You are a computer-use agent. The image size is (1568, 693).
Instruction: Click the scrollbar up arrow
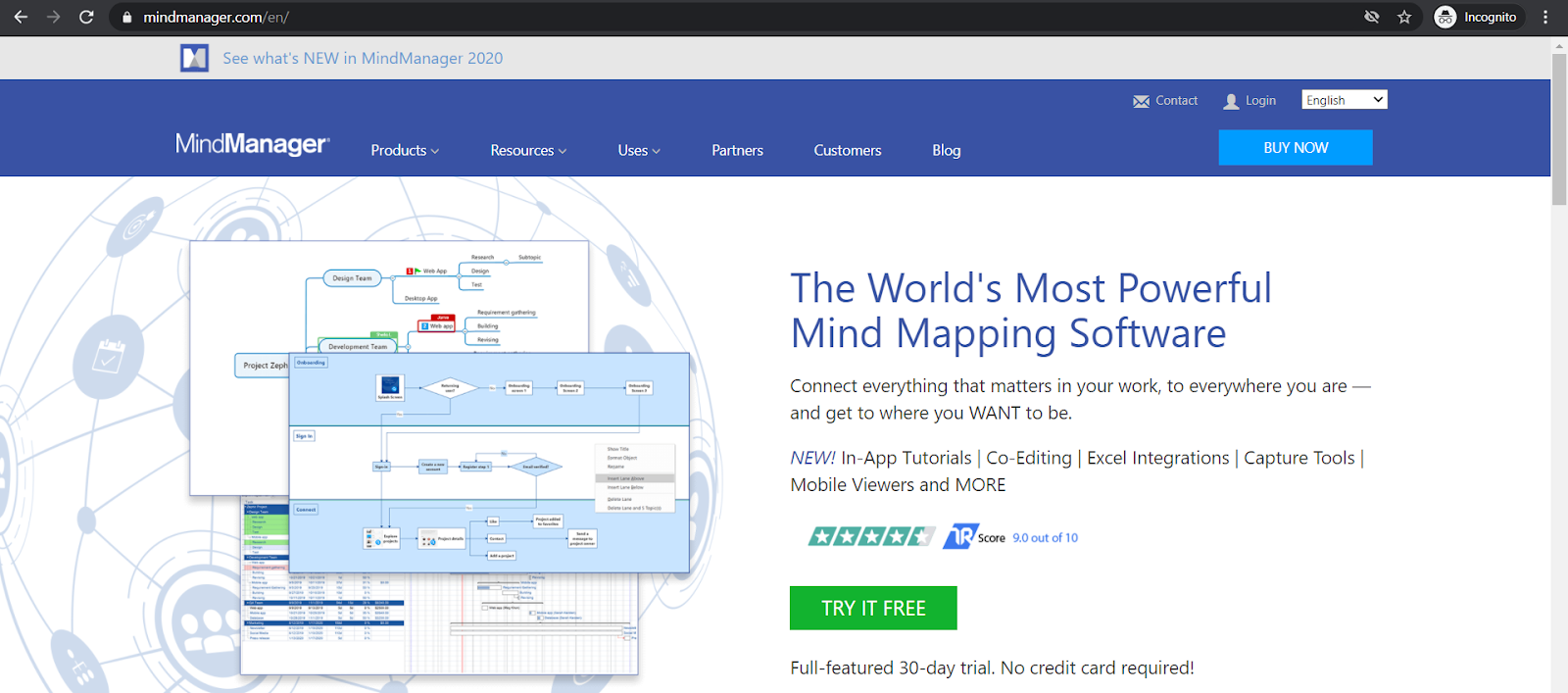pos(1559,45)
